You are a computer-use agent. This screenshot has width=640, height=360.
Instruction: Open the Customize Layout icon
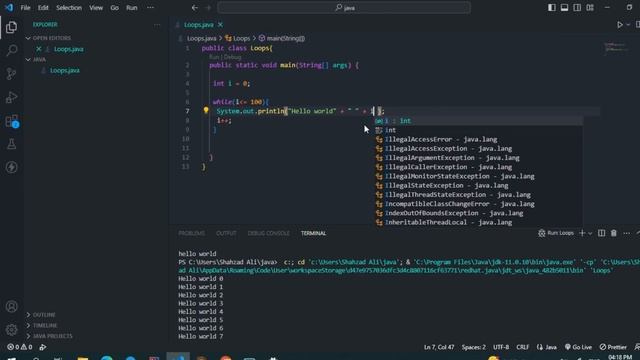(590, 7)
